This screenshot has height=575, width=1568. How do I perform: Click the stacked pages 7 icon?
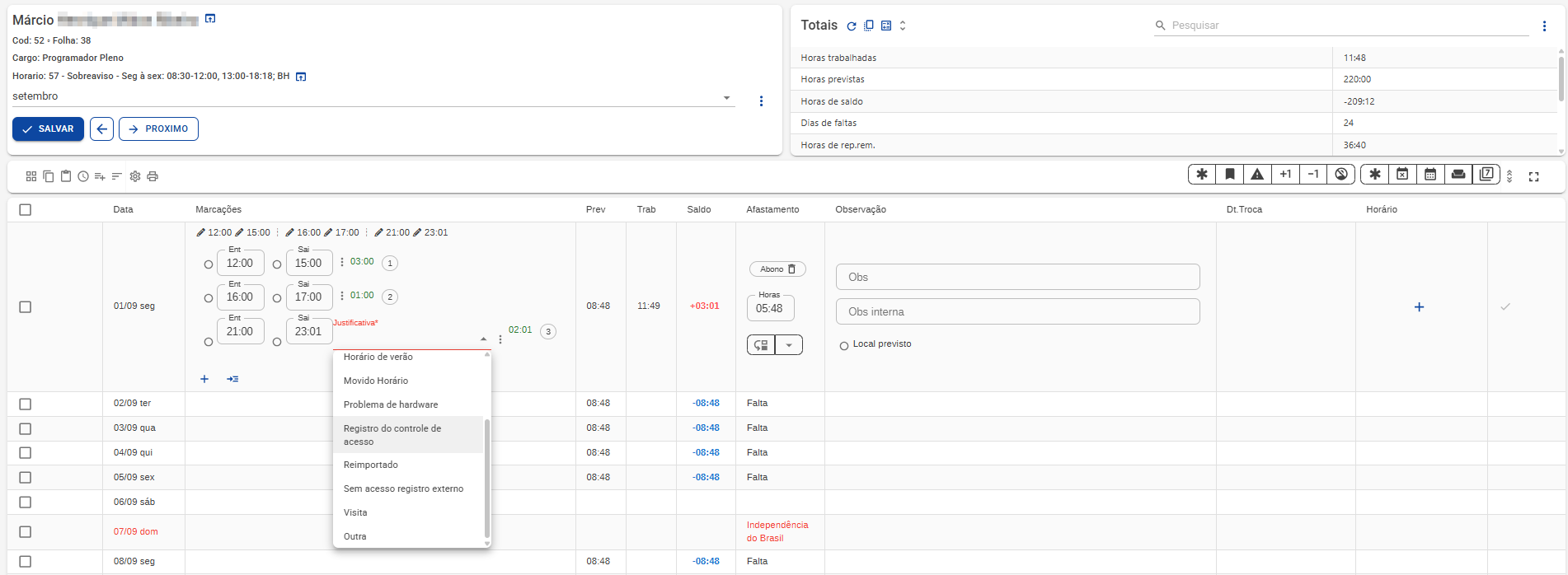(1486, 174)
